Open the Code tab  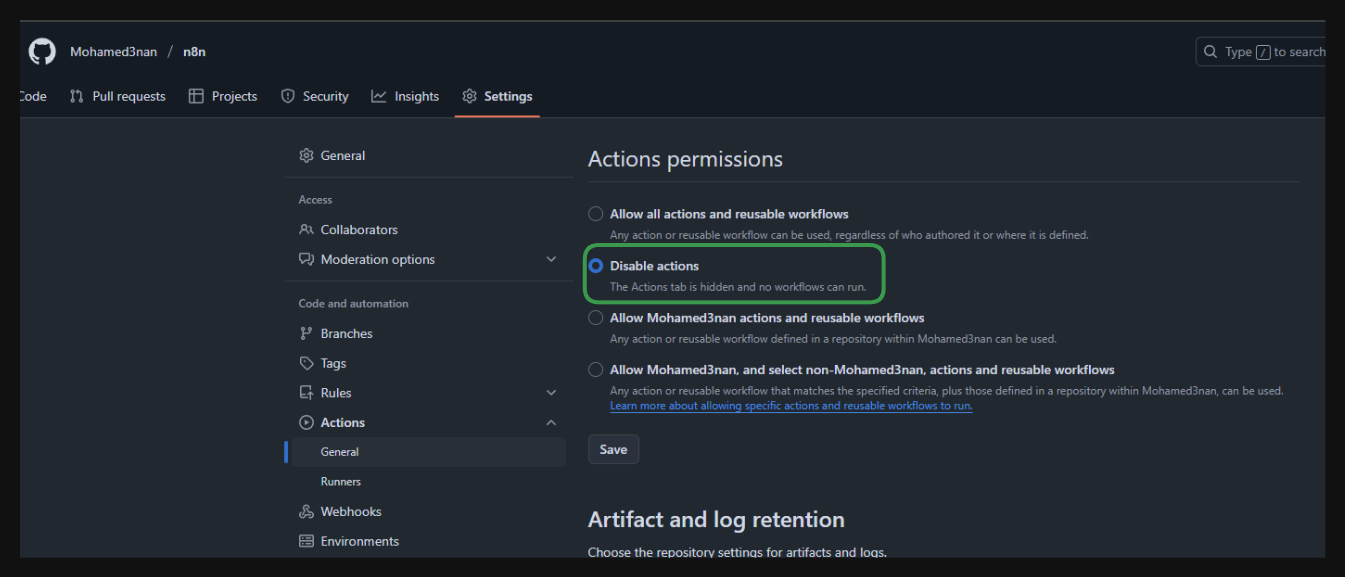click(x=33, y=96)
